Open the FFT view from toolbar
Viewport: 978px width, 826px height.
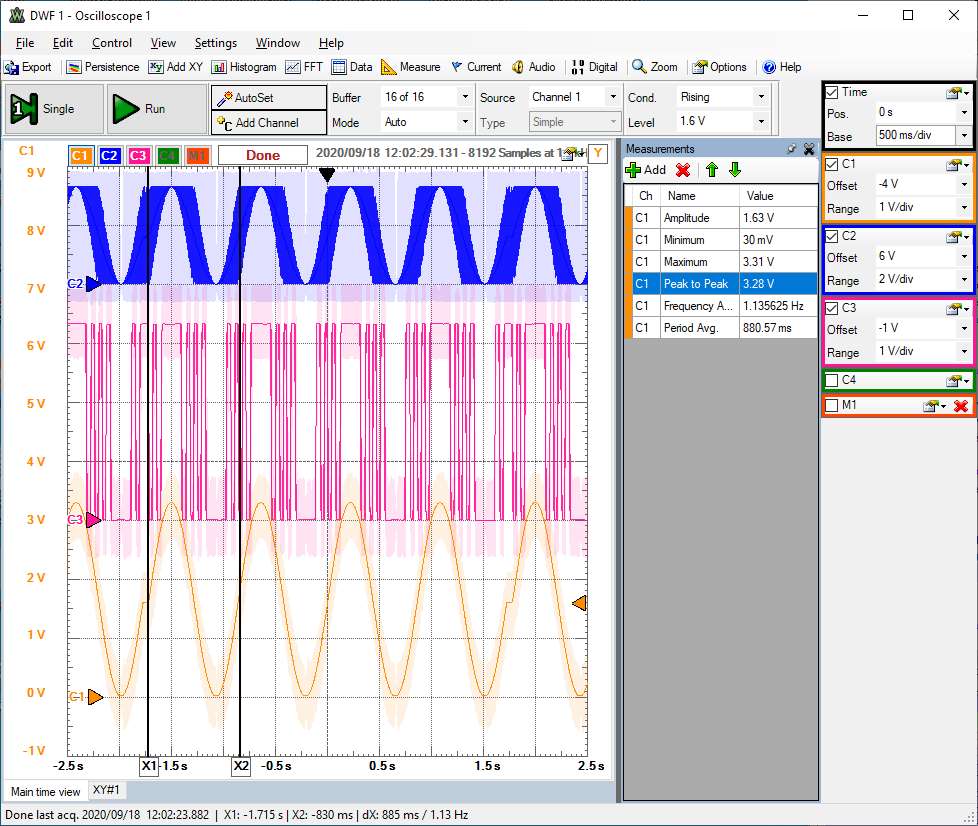(304, 67)
